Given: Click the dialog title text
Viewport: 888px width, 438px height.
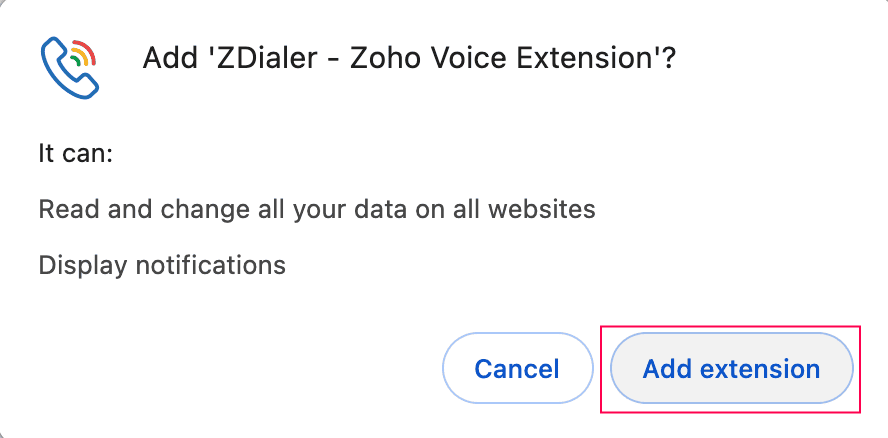Looking at the screenshot, I should click(x=410, y=58).
